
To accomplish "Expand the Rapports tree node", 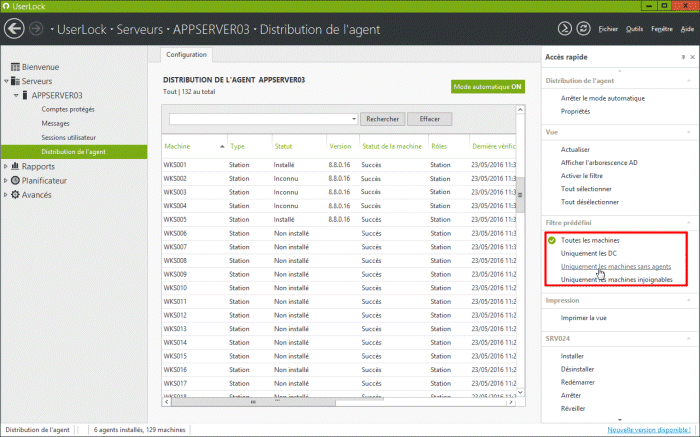I will [6, 166].
